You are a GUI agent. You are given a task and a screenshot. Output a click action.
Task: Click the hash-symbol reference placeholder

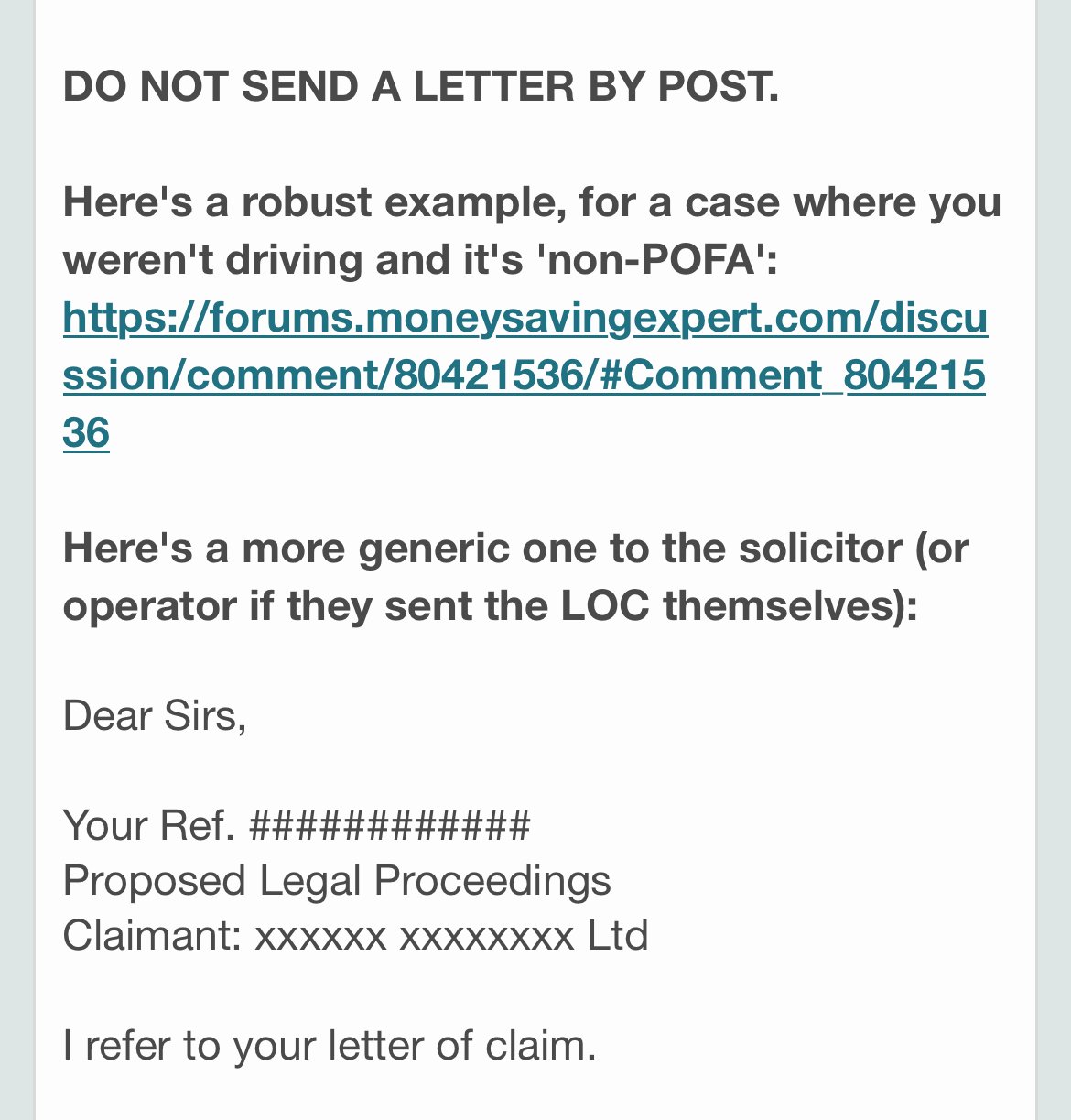[390, 825]
